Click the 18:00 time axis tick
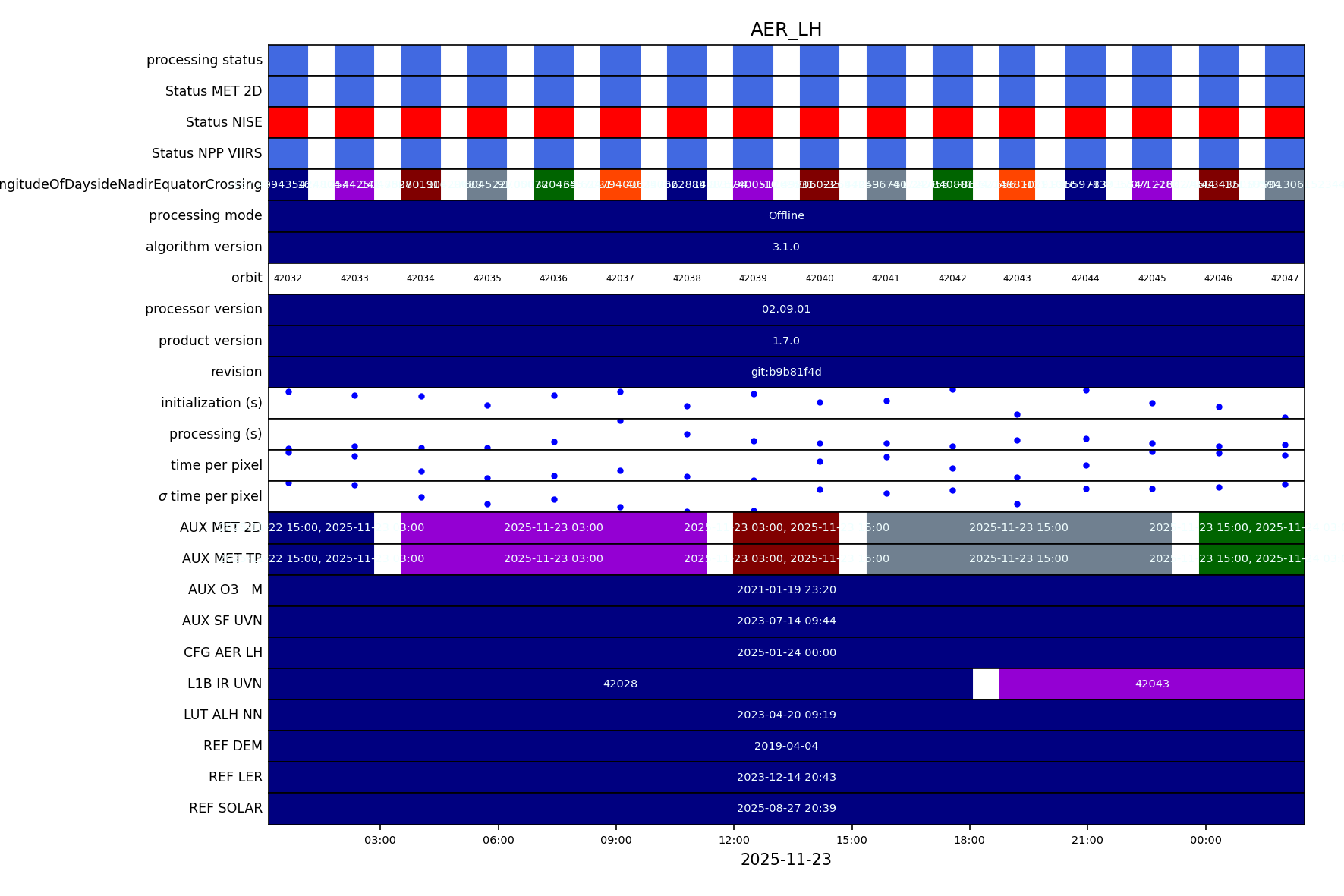The width and height of the screenshot is (1344, 896). (x=969, y=840)
